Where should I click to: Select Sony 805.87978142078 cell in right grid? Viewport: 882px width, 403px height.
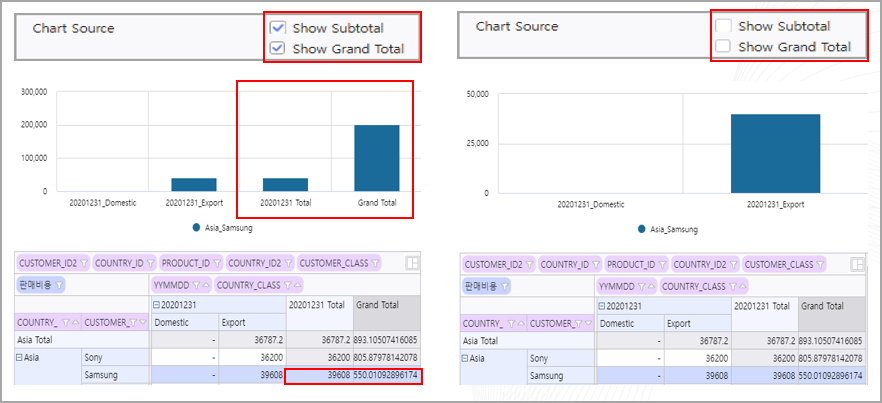[832, 358]
